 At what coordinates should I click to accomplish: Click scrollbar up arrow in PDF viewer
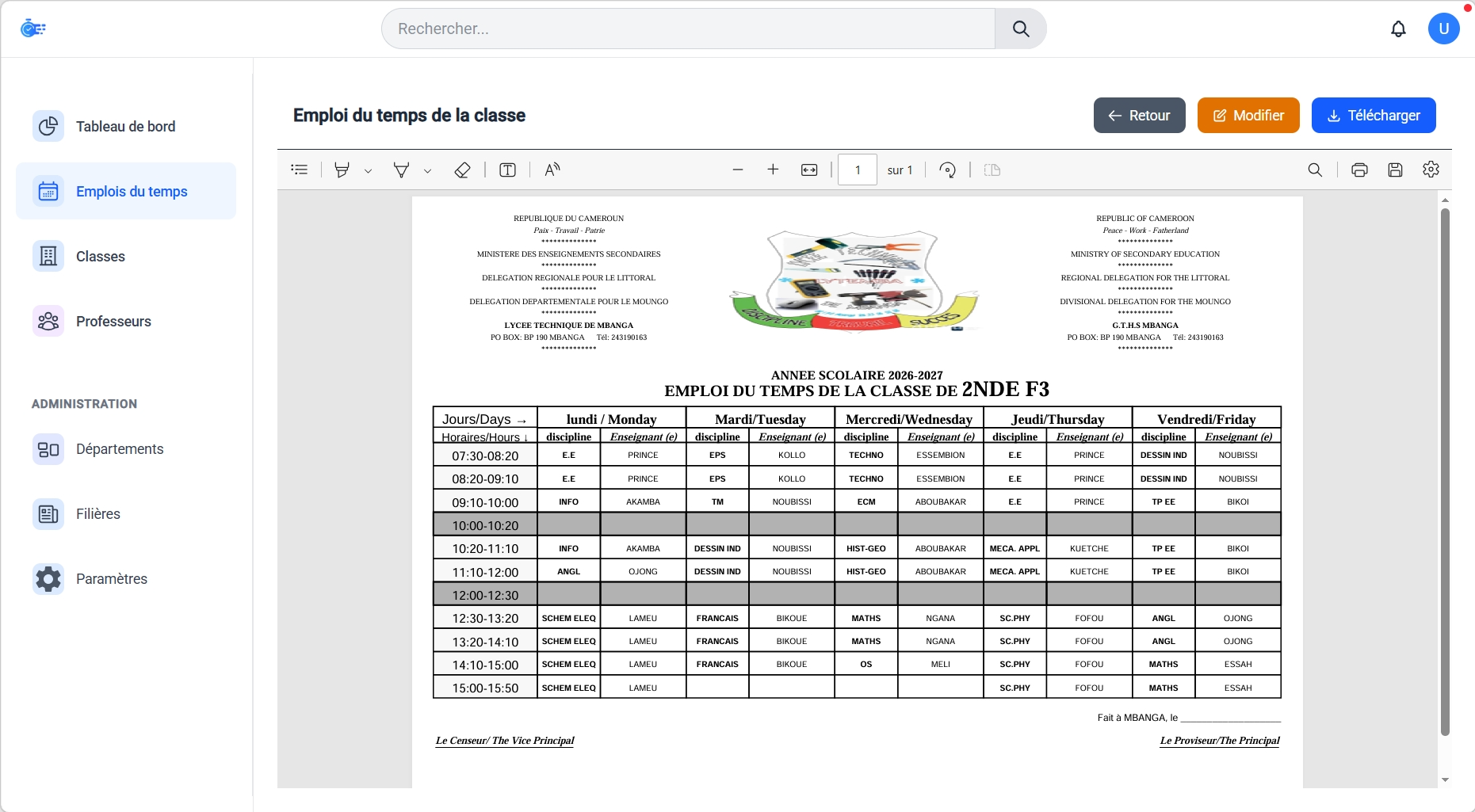tap(1445, 200)
